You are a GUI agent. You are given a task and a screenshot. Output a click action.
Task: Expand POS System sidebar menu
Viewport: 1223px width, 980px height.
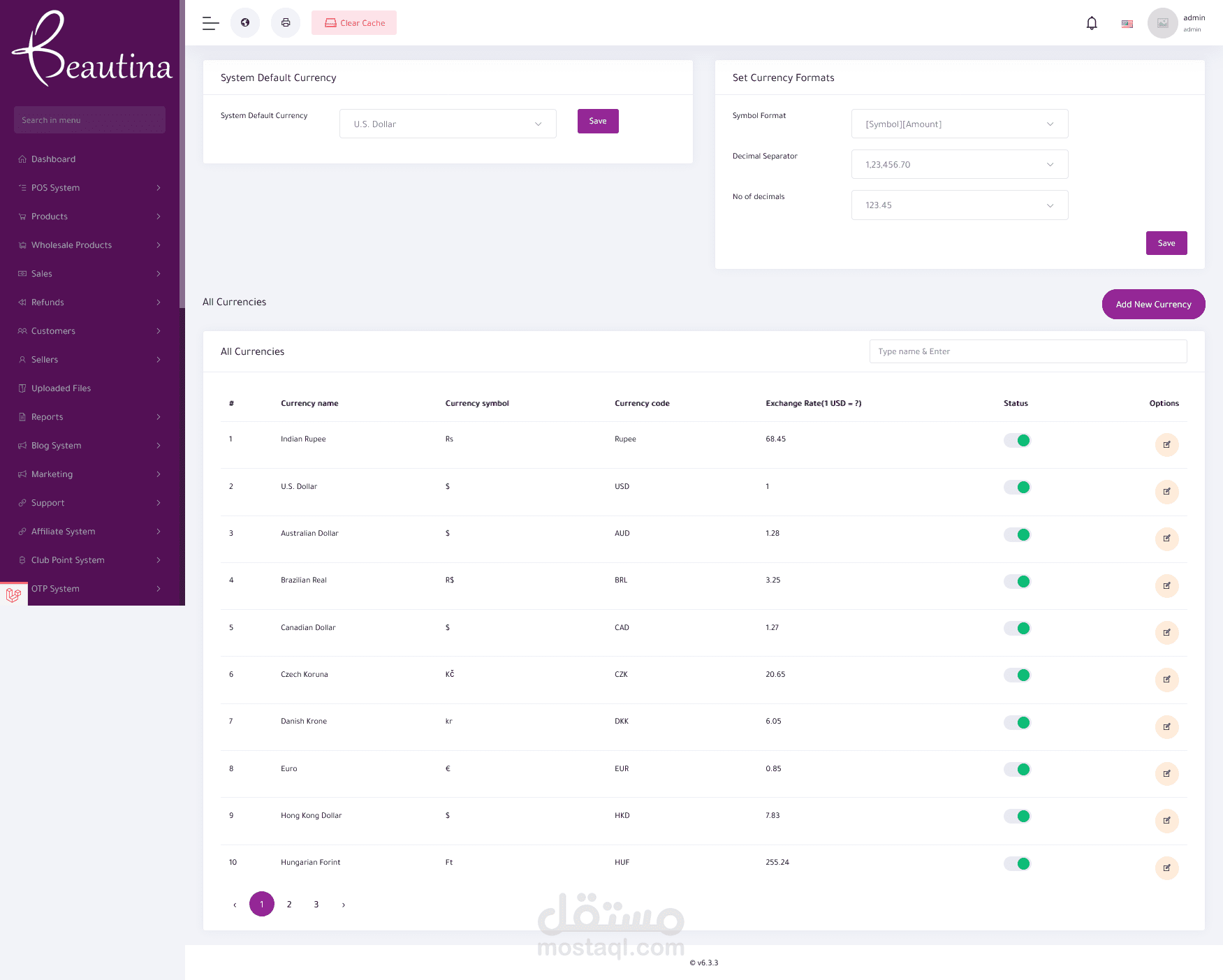89,188
